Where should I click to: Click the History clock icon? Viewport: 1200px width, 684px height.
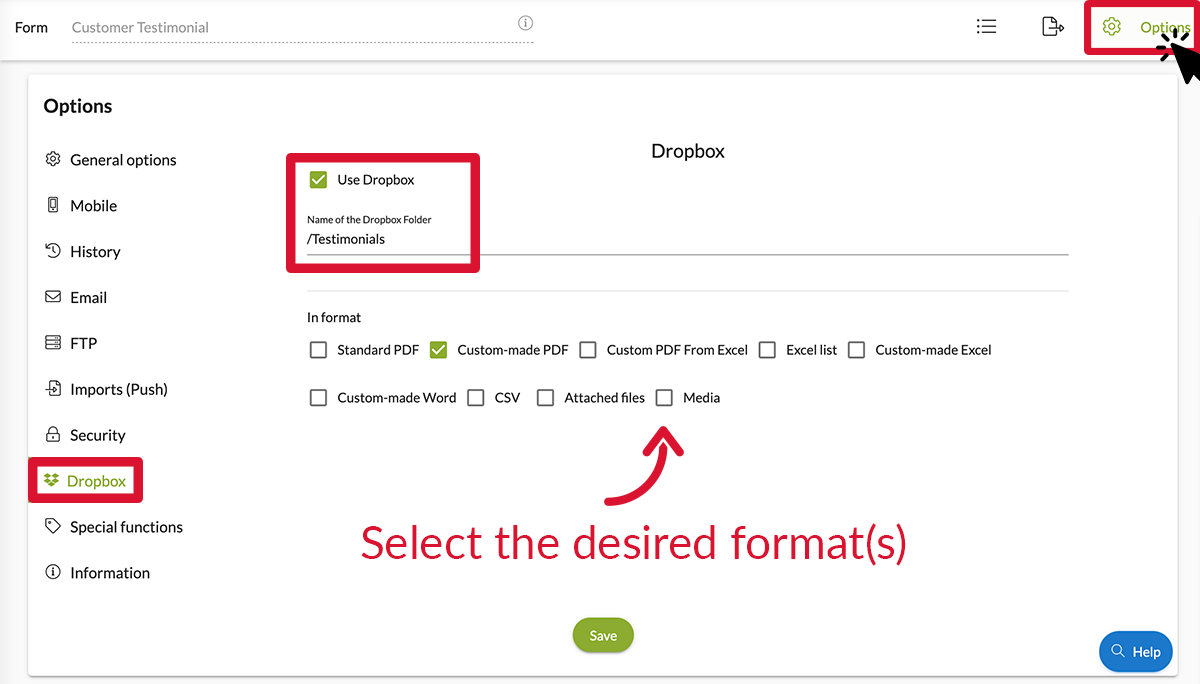(53, 251)
